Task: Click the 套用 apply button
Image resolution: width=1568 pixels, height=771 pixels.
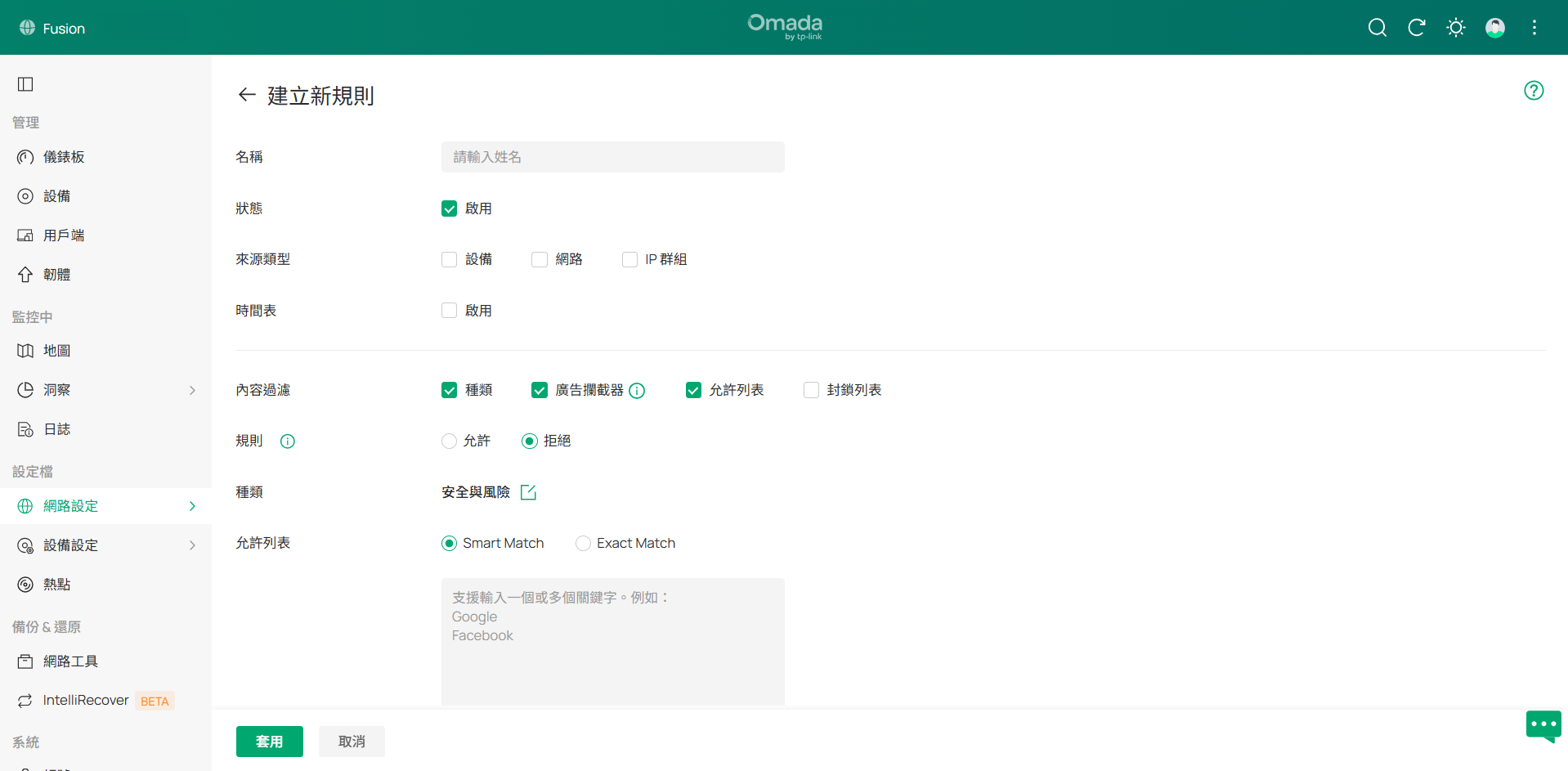Action: 270,742
